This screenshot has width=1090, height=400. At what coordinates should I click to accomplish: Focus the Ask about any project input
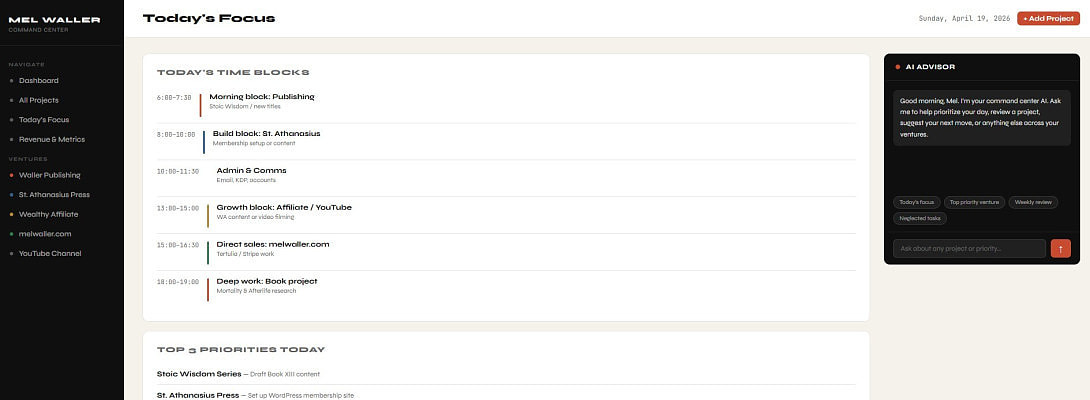click(968, 248)
